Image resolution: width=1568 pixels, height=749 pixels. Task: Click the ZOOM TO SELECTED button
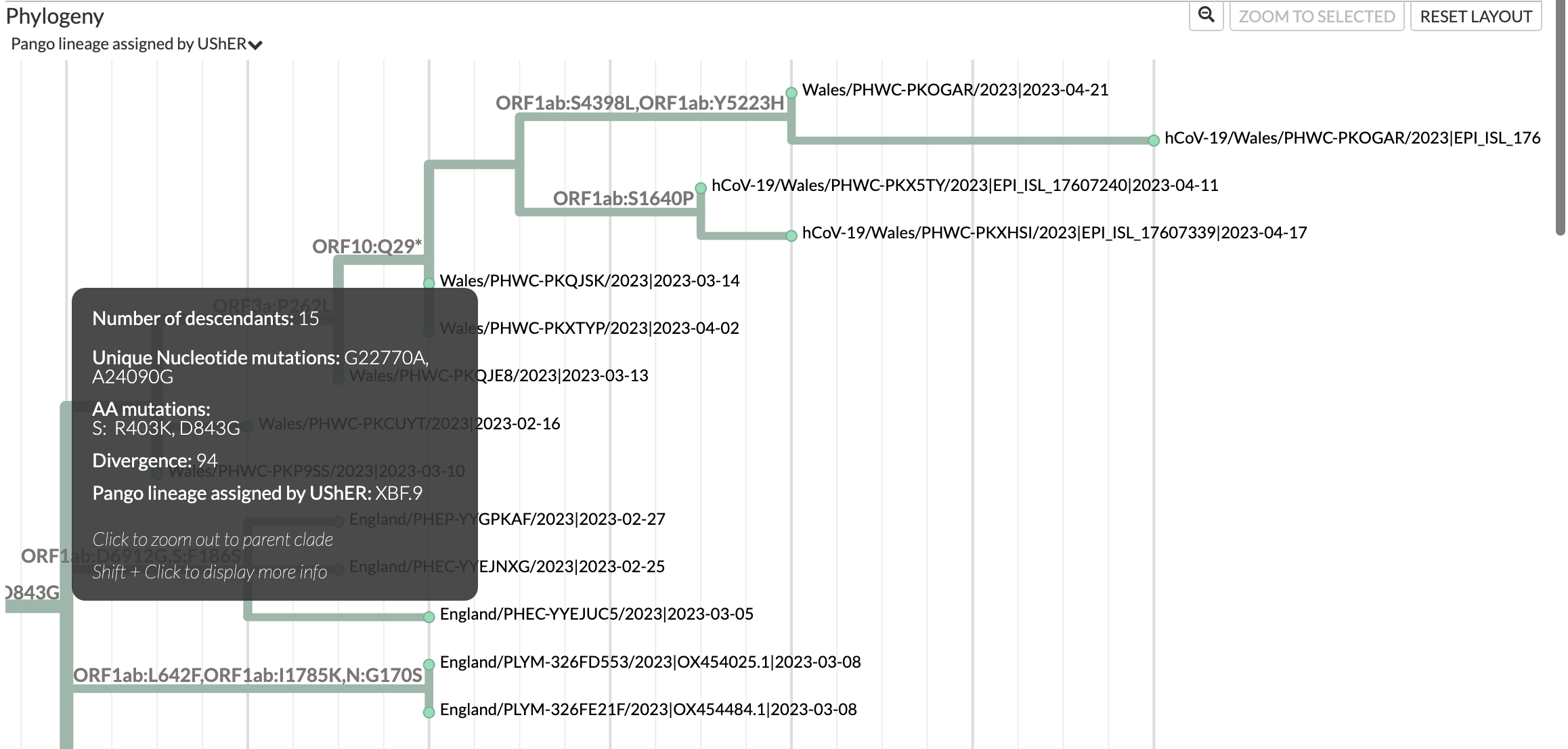pyautogui.click(x=1315, y=16)
